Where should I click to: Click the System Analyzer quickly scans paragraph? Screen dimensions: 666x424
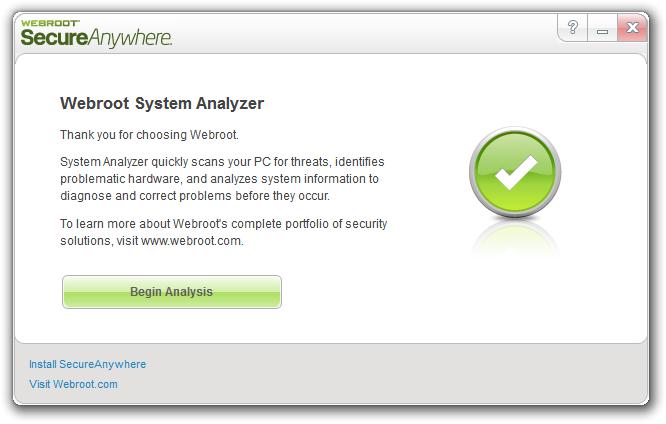click(x=222, y=179)
